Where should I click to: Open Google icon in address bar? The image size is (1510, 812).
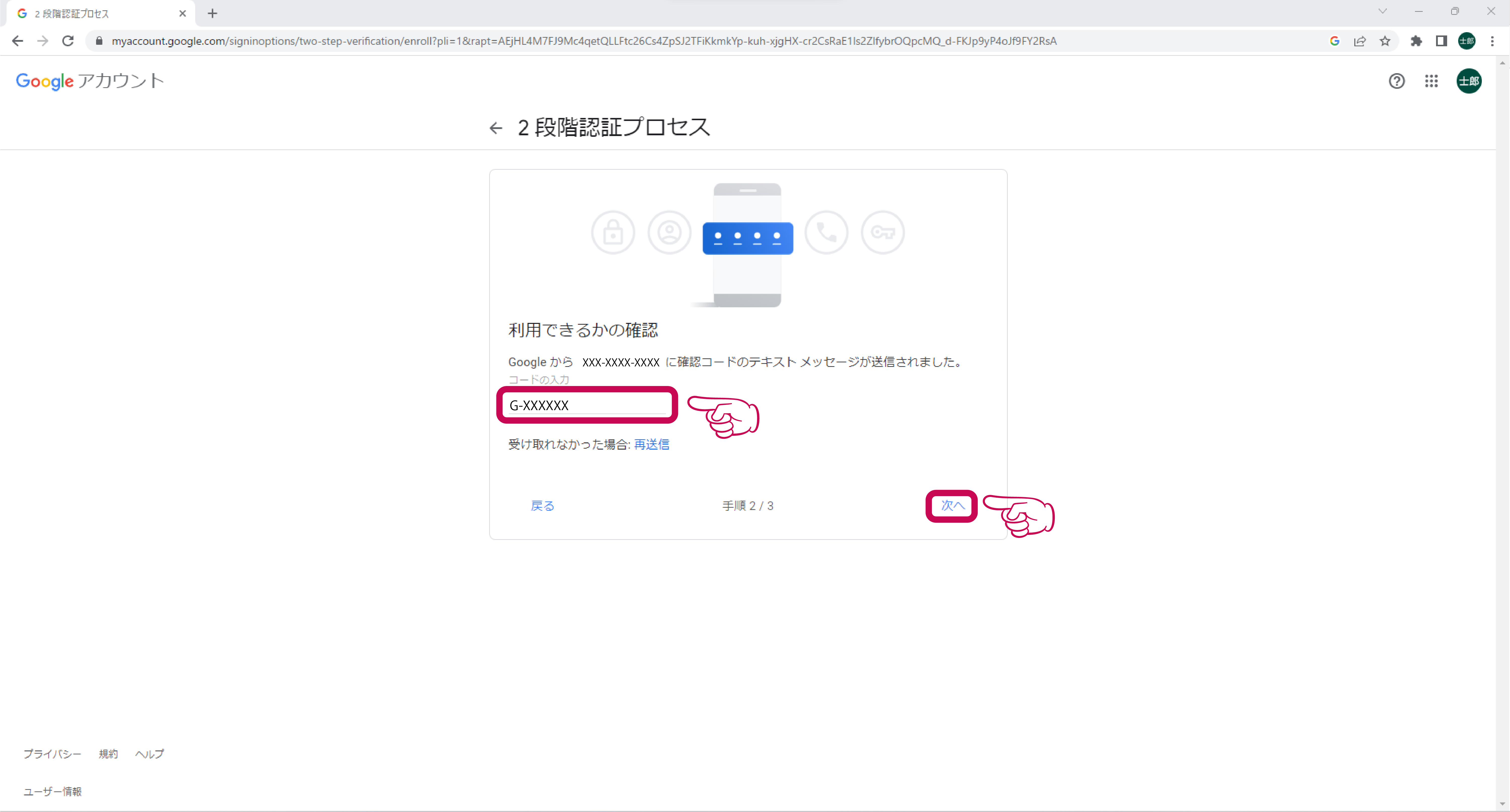click(1335, 41)
